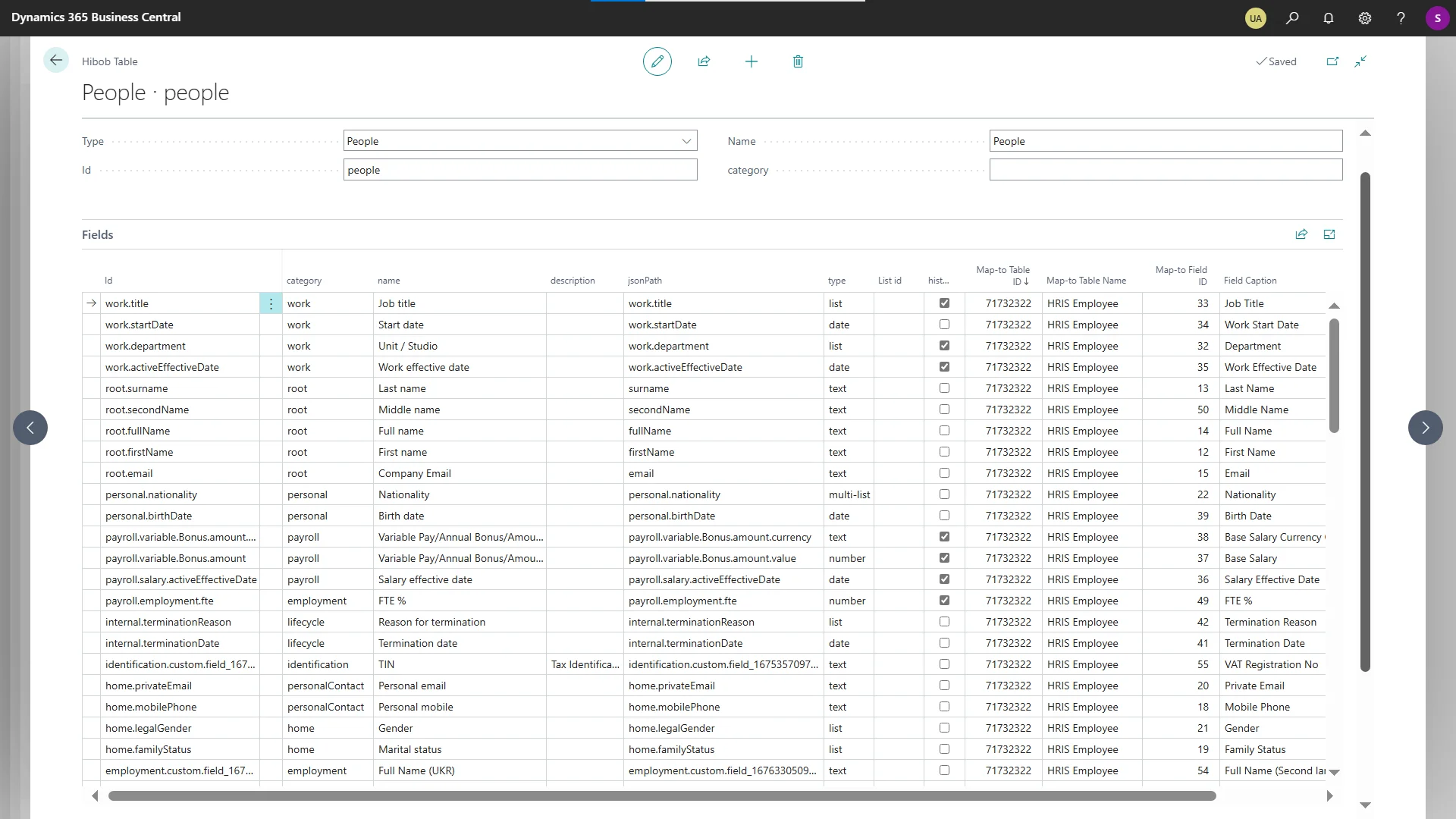Click the edit pencil icon
The image size is (1456, 819).
[x=657, y=61]
